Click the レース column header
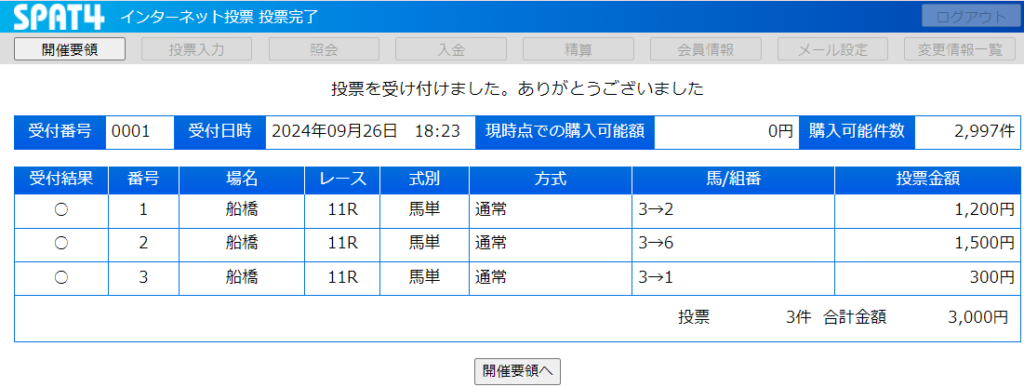 [342, 180]
